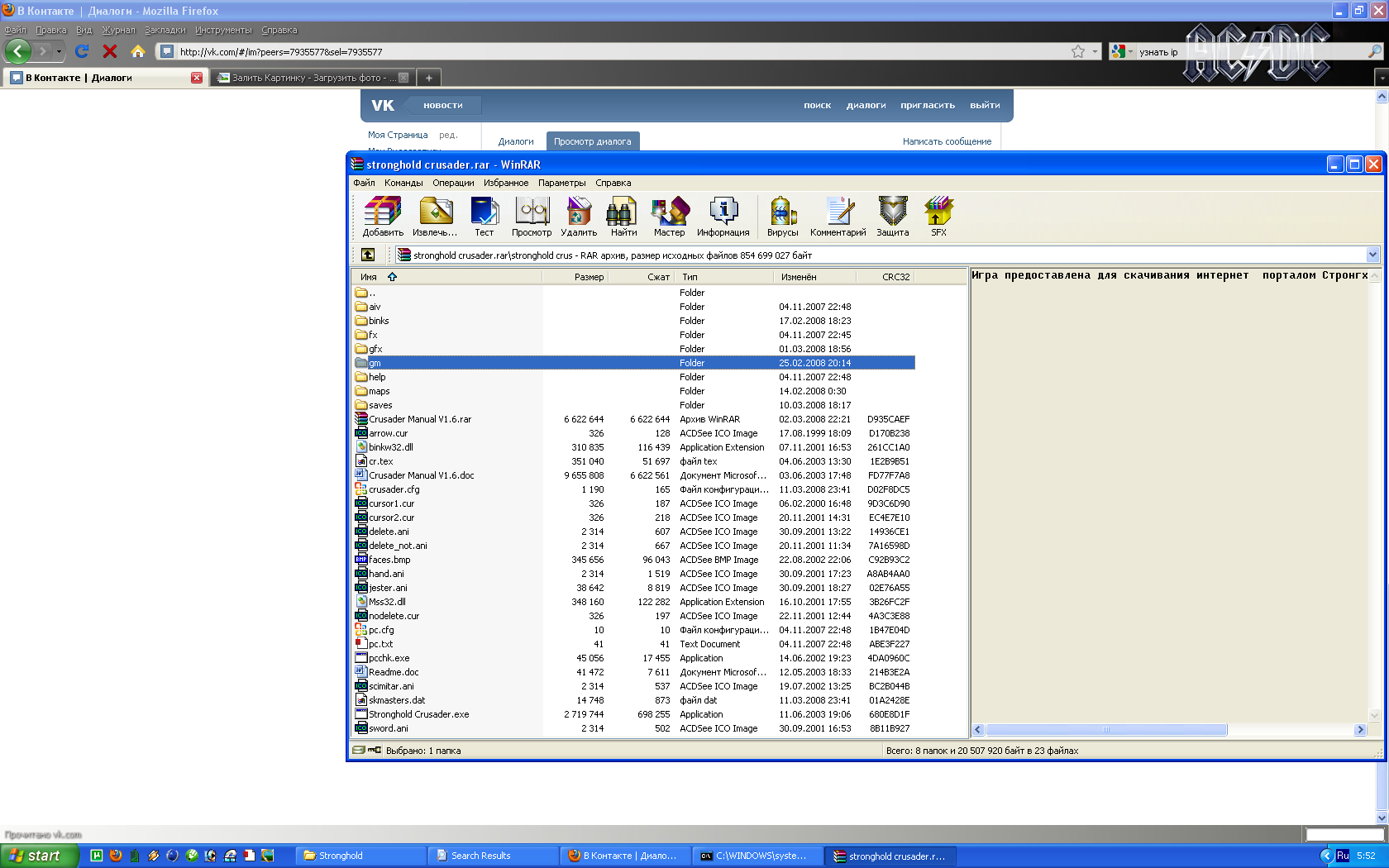Screen dimensions: 1389x868
Task: Close the 'В Контакте | Диалоги' tab
Action: point(197,78)
